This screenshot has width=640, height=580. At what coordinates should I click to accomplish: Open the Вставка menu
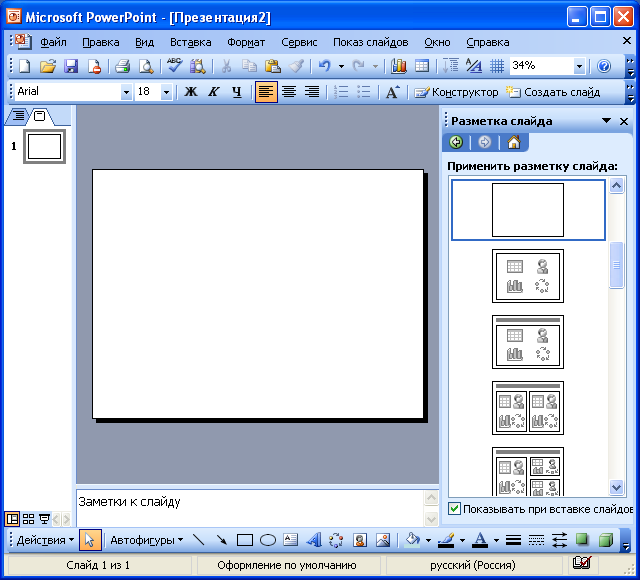click(191, 42)
